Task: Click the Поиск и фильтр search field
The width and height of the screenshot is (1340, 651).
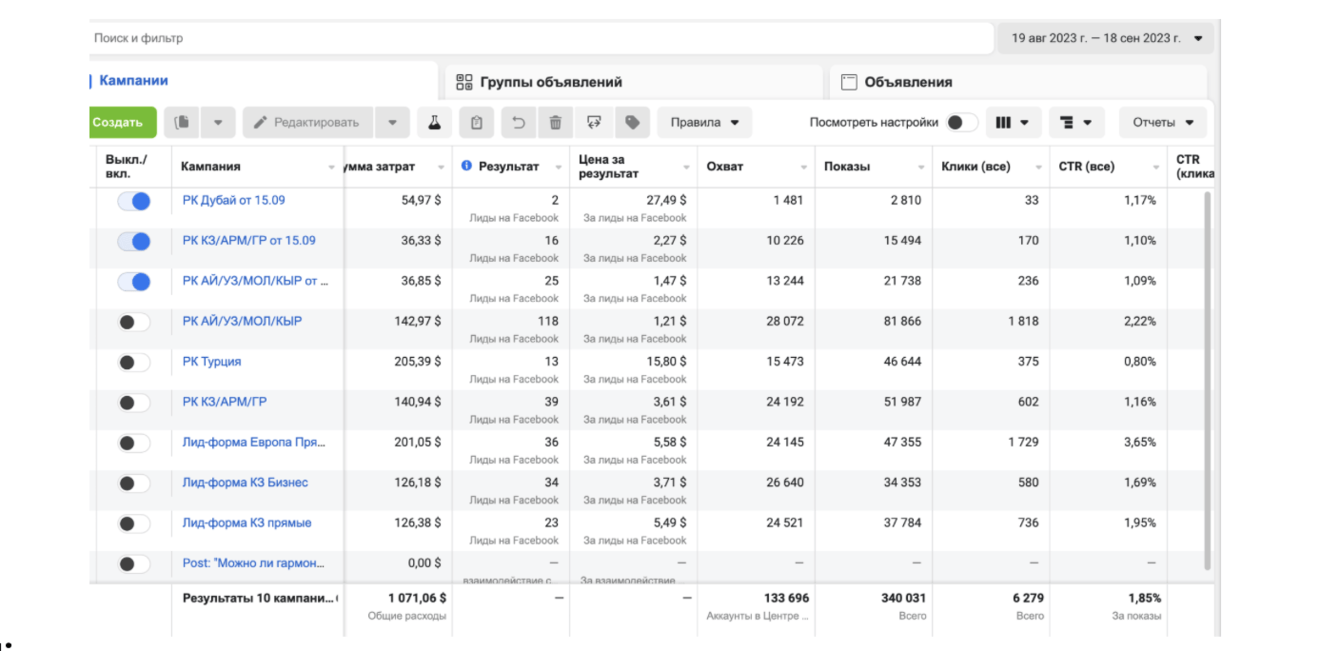Action: tap(540, 39)
